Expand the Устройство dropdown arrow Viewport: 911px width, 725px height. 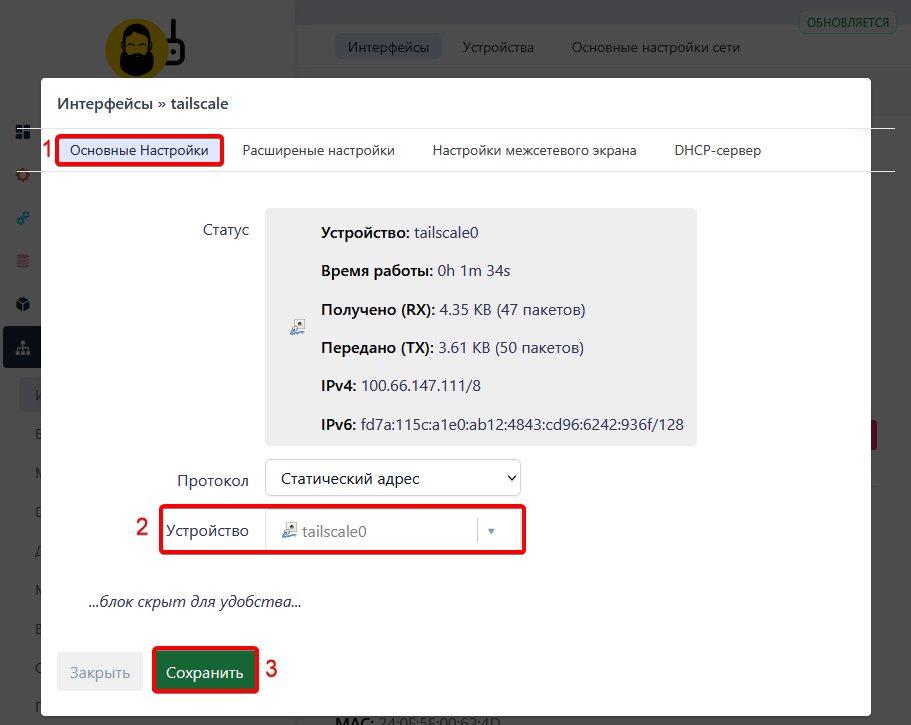(493, 530)
